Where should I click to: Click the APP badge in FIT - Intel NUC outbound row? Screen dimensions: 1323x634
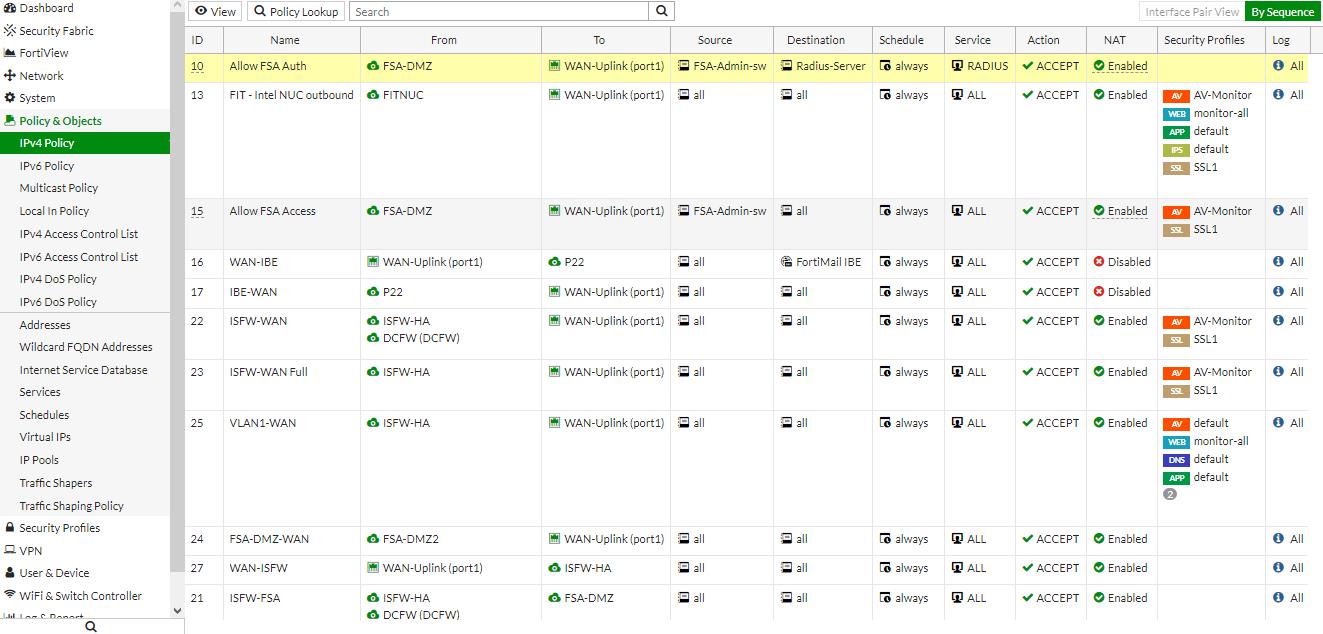(1176, 132)
